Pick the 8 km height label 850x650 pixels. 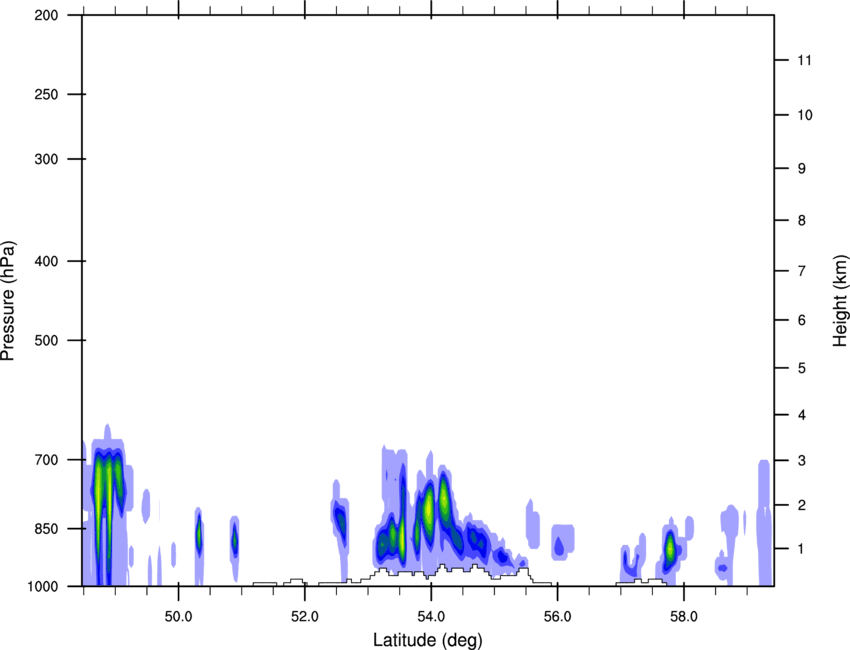[x=802, y=221]
